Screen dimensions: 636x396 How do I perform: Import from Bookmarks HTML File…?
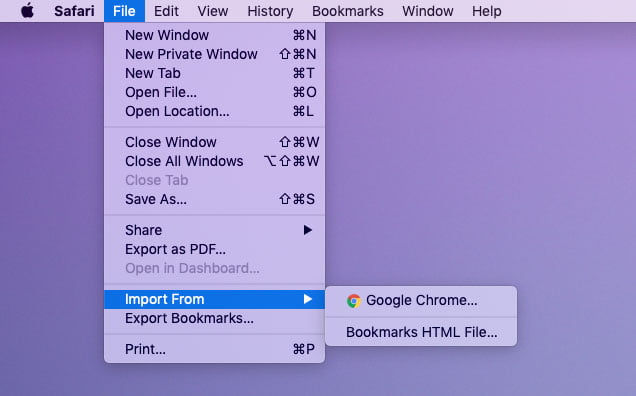coord(421,333)
